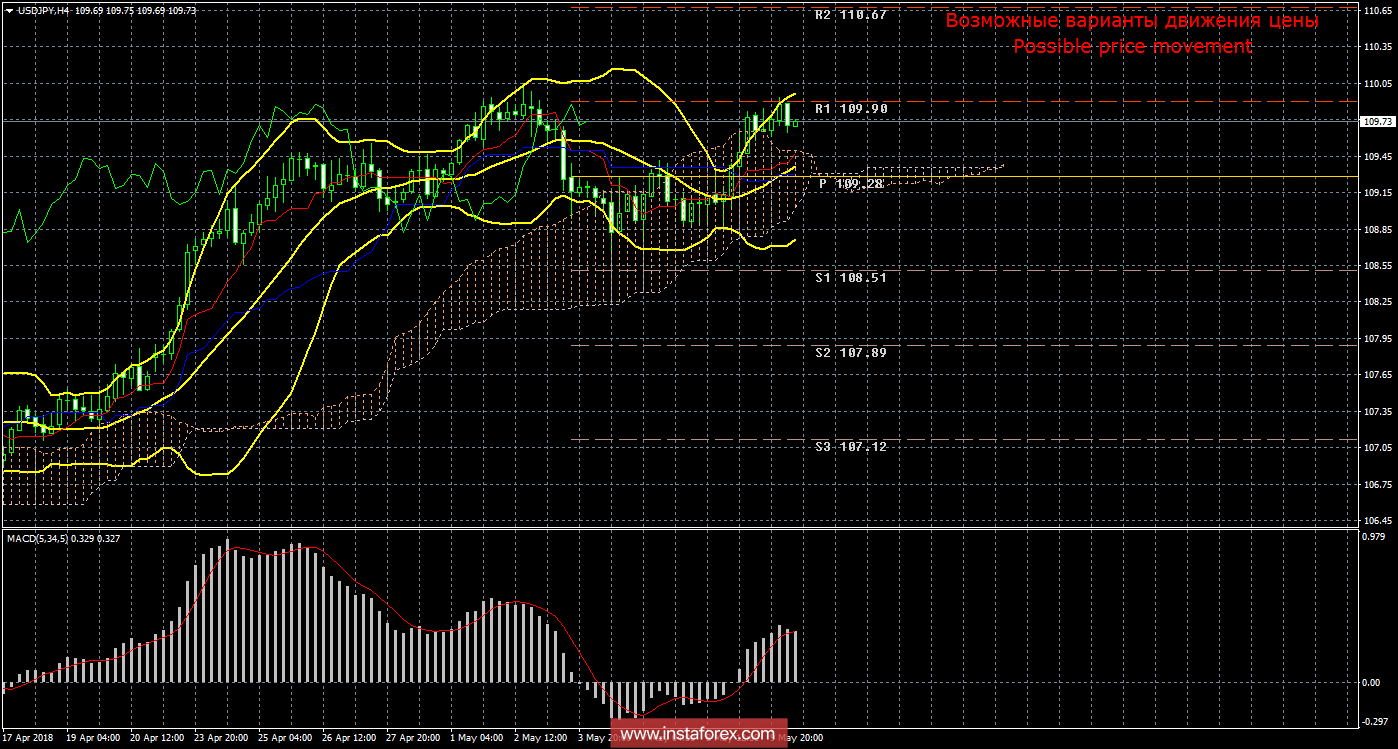This screenshot has height=749, width=1398.
Task: Click the 1 May 04:00 time label
Action: click(x=476, y=737)
